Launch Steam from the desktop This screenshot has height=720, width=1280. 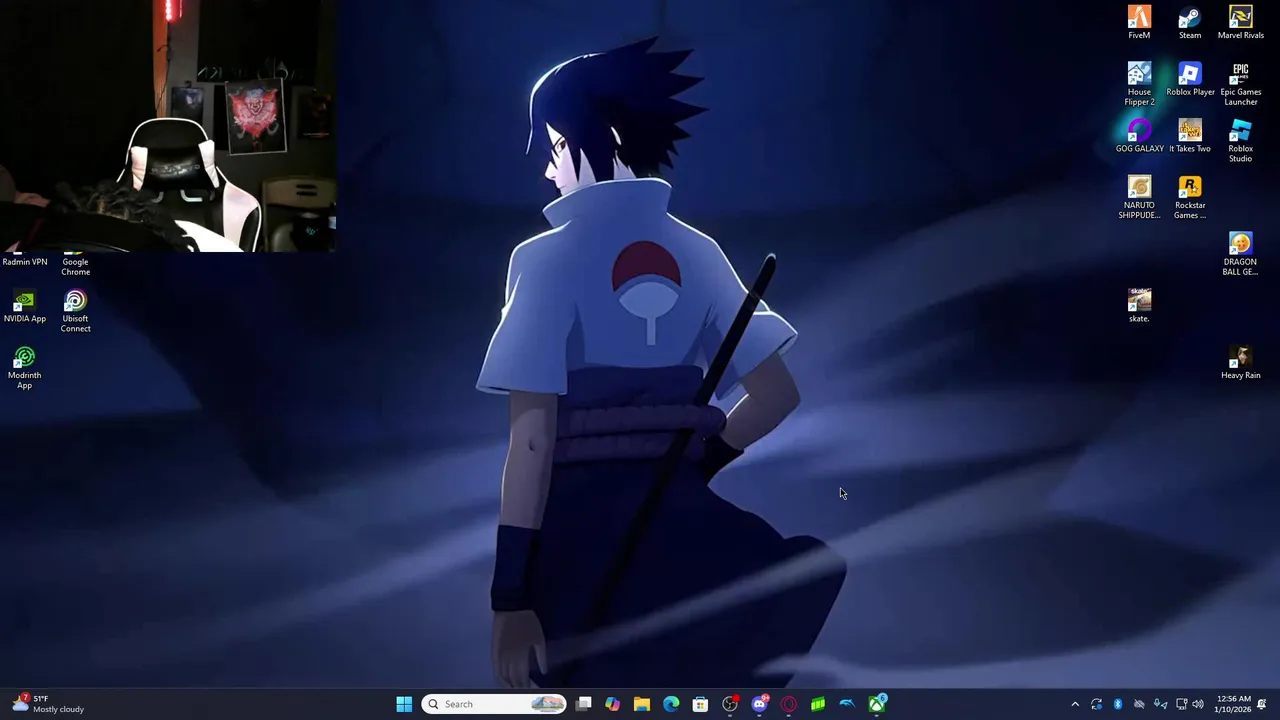tap(1190, 22)
